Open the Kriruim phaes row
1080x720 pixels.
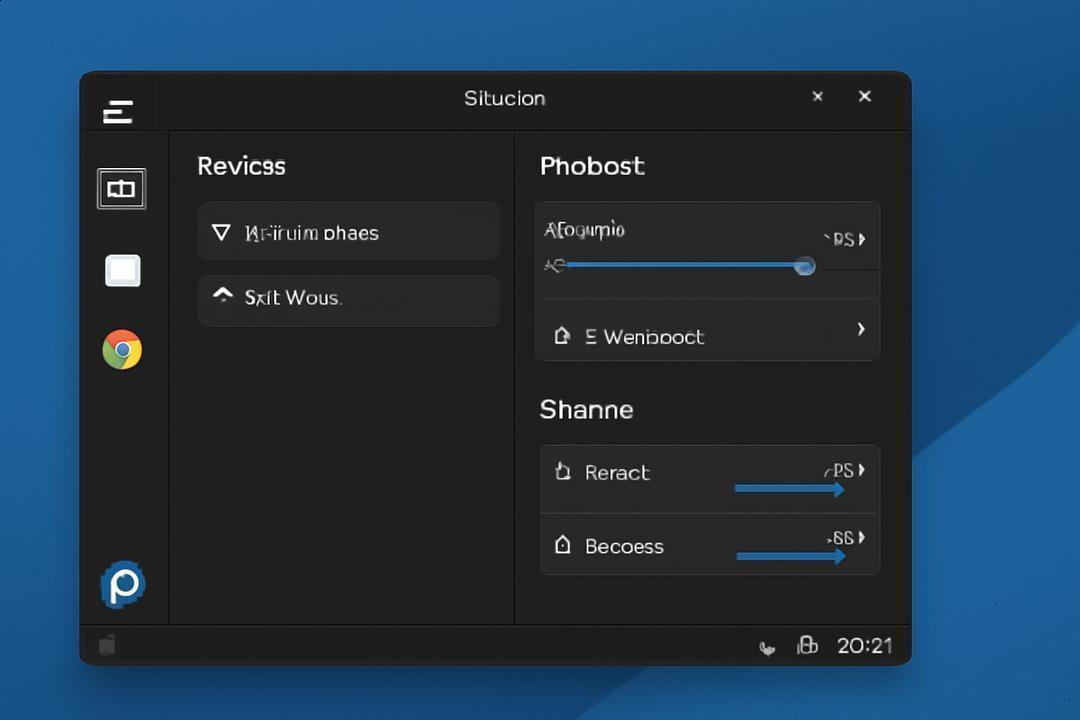tap(349, 231)
